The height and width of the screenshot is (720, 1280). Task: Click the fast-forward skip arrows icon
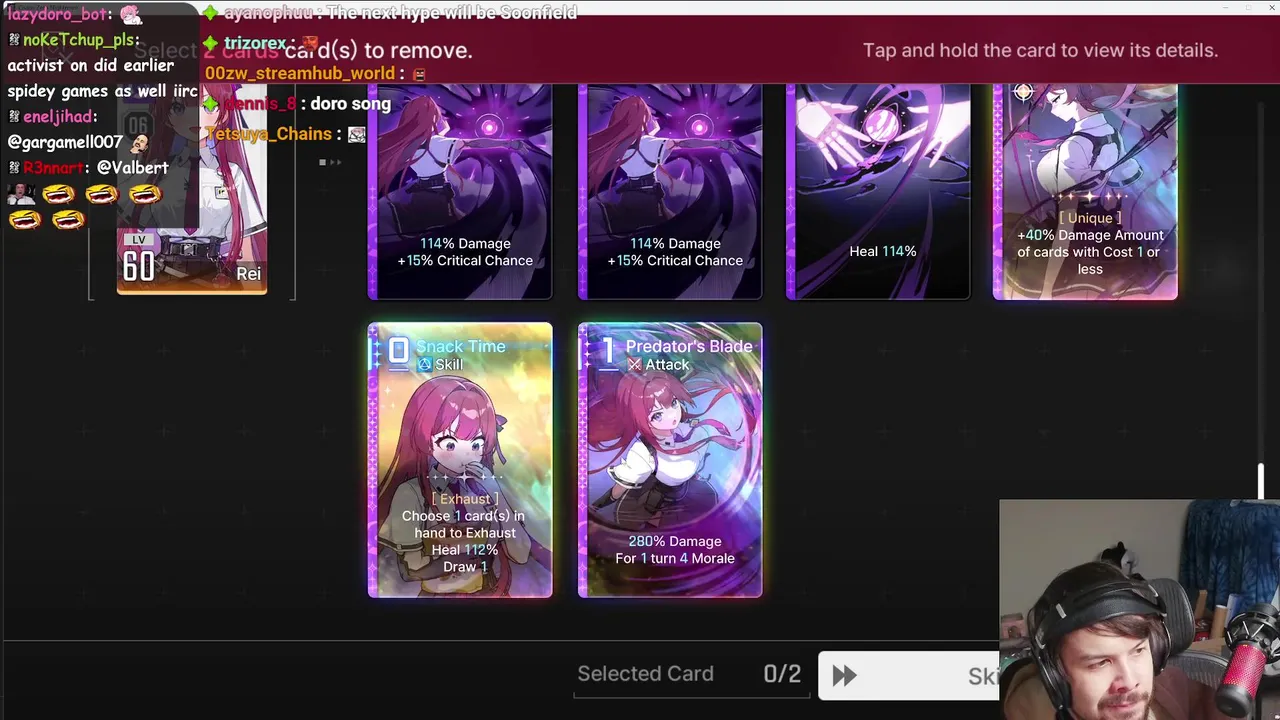pos(844,676)
